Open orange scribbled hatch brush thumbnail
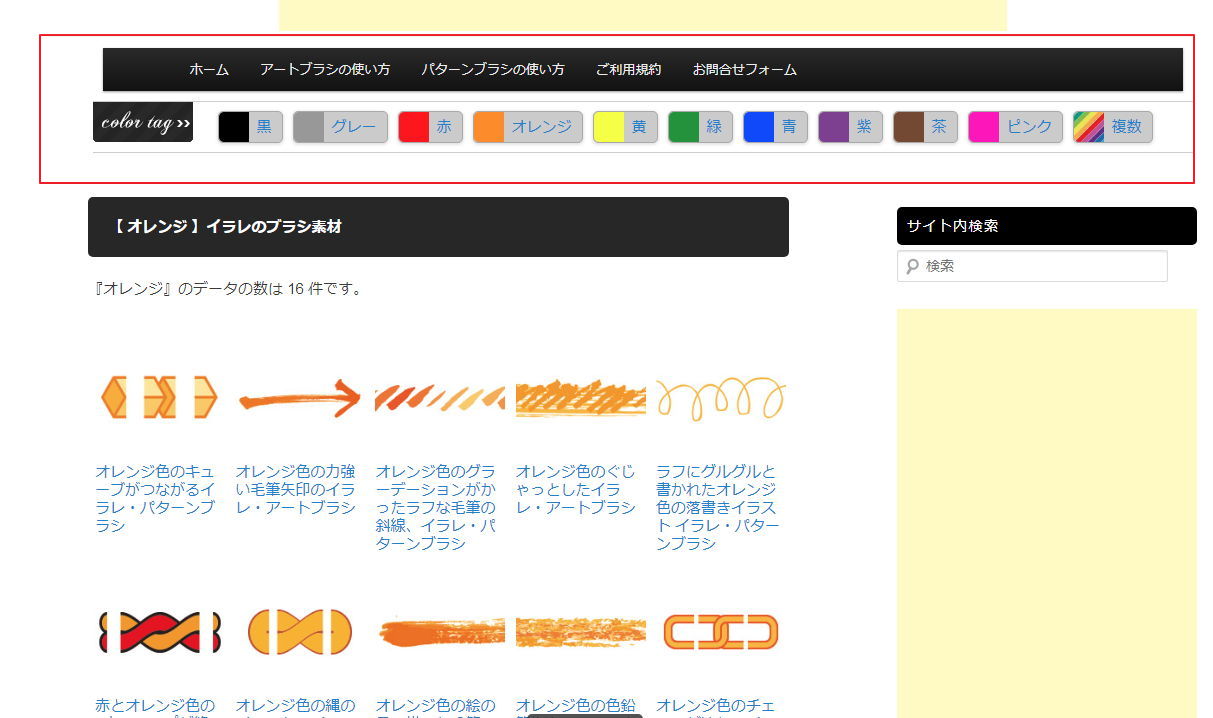 (x=581, y=398)
